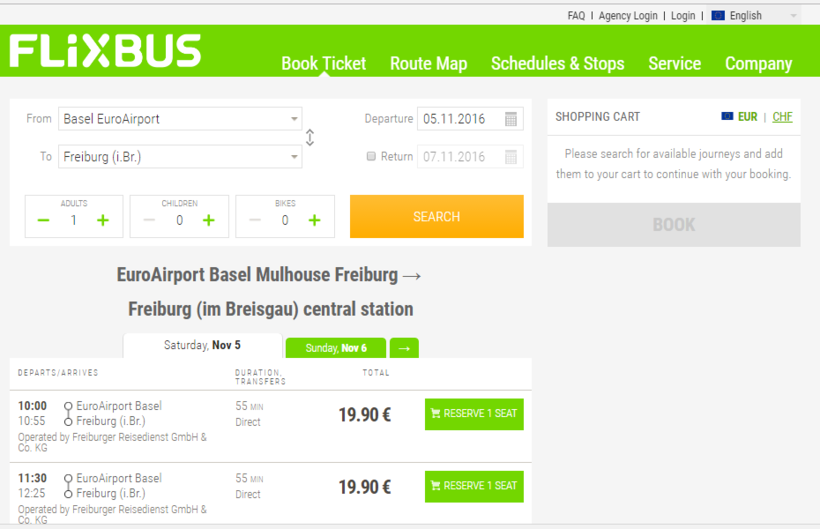The width and height of the screenshot is (820, 529).
Task: Expand the From station dropdown
Action: [294, 119]
